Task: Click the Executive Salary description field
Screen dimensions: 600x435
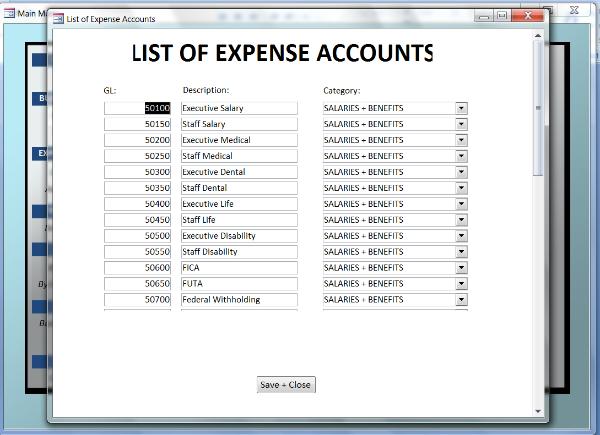Action: pos(239,108)
